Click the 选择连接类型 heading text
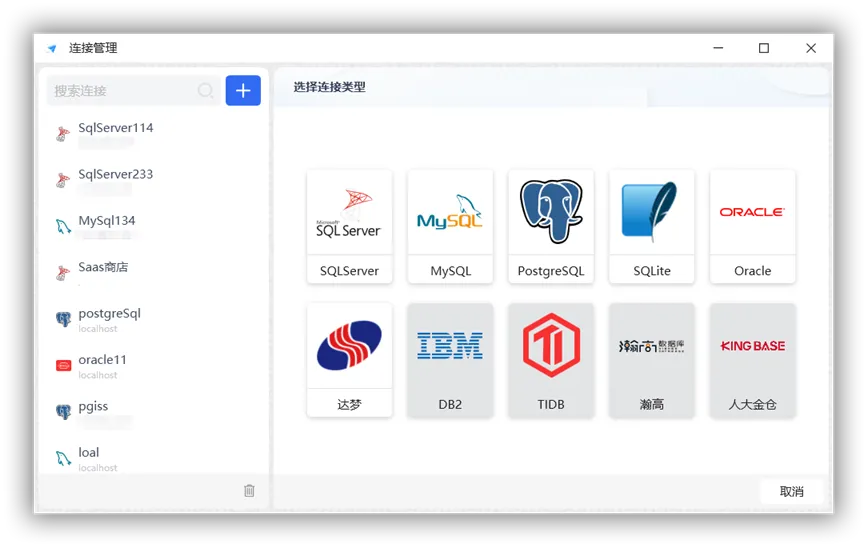 [x=330, y=87]
